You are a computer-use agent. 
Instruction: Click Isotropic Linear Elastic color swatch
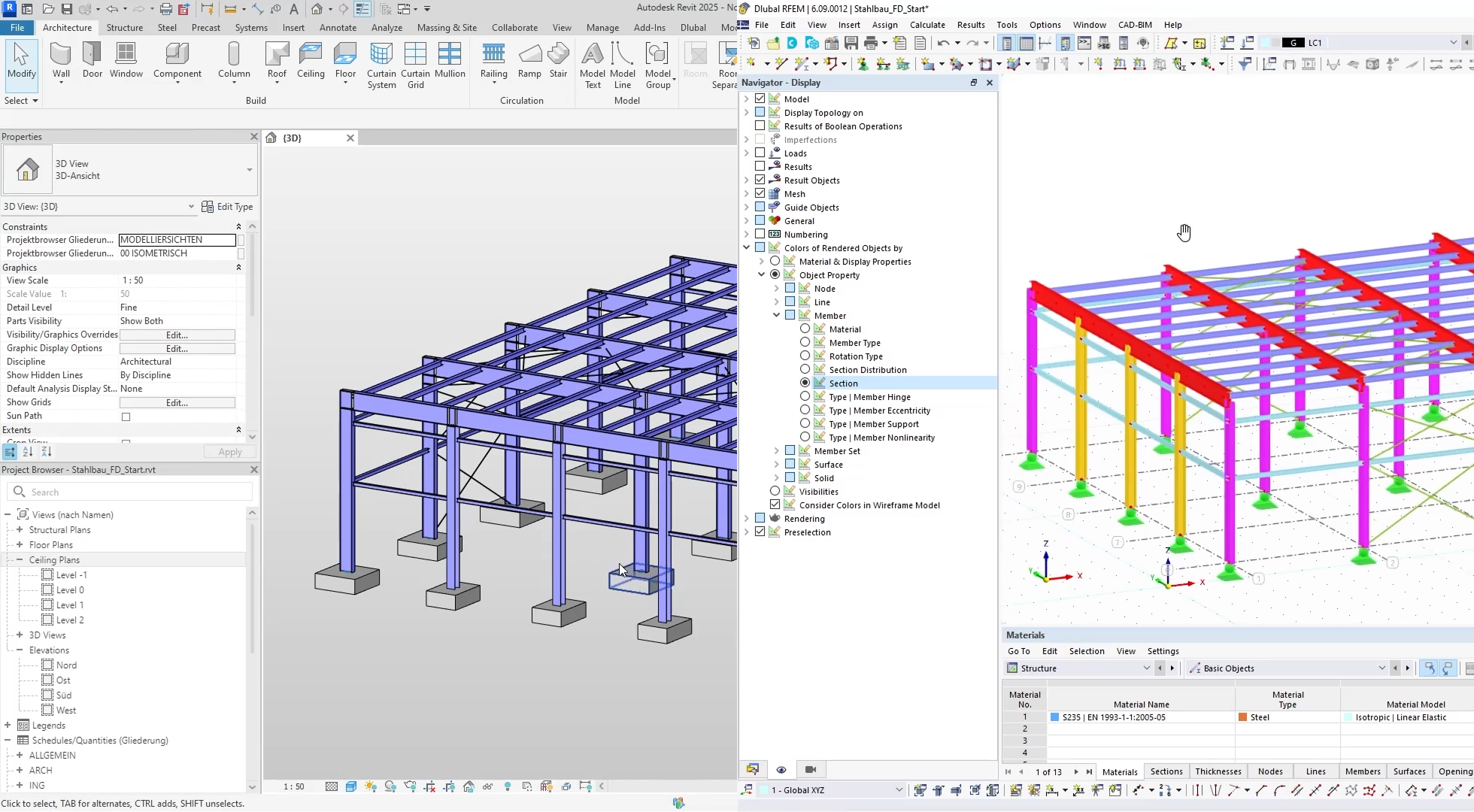tap(1348, 717)
